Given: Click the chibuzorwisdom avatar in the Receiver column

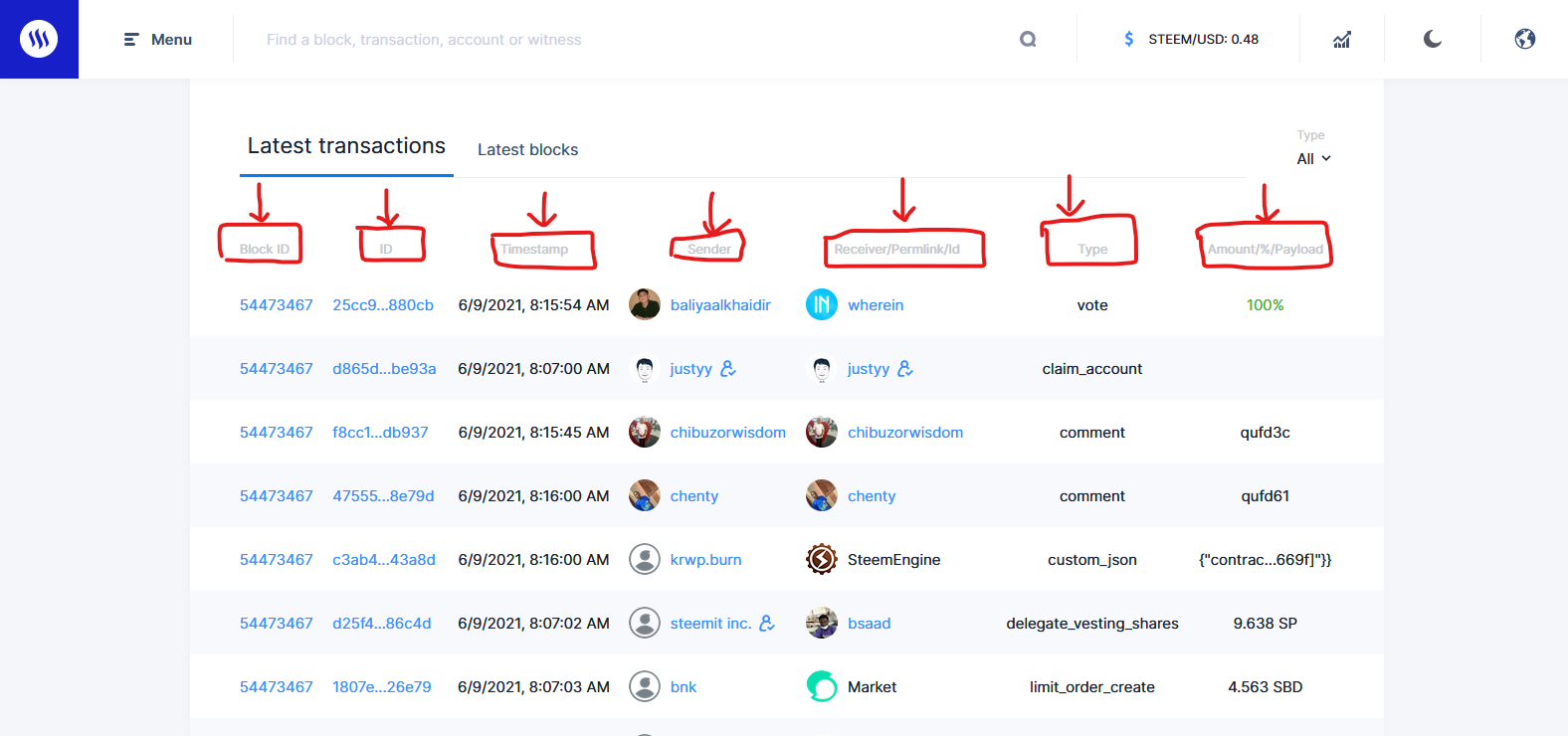Looking at the screenshot, I should click(822, 432).
